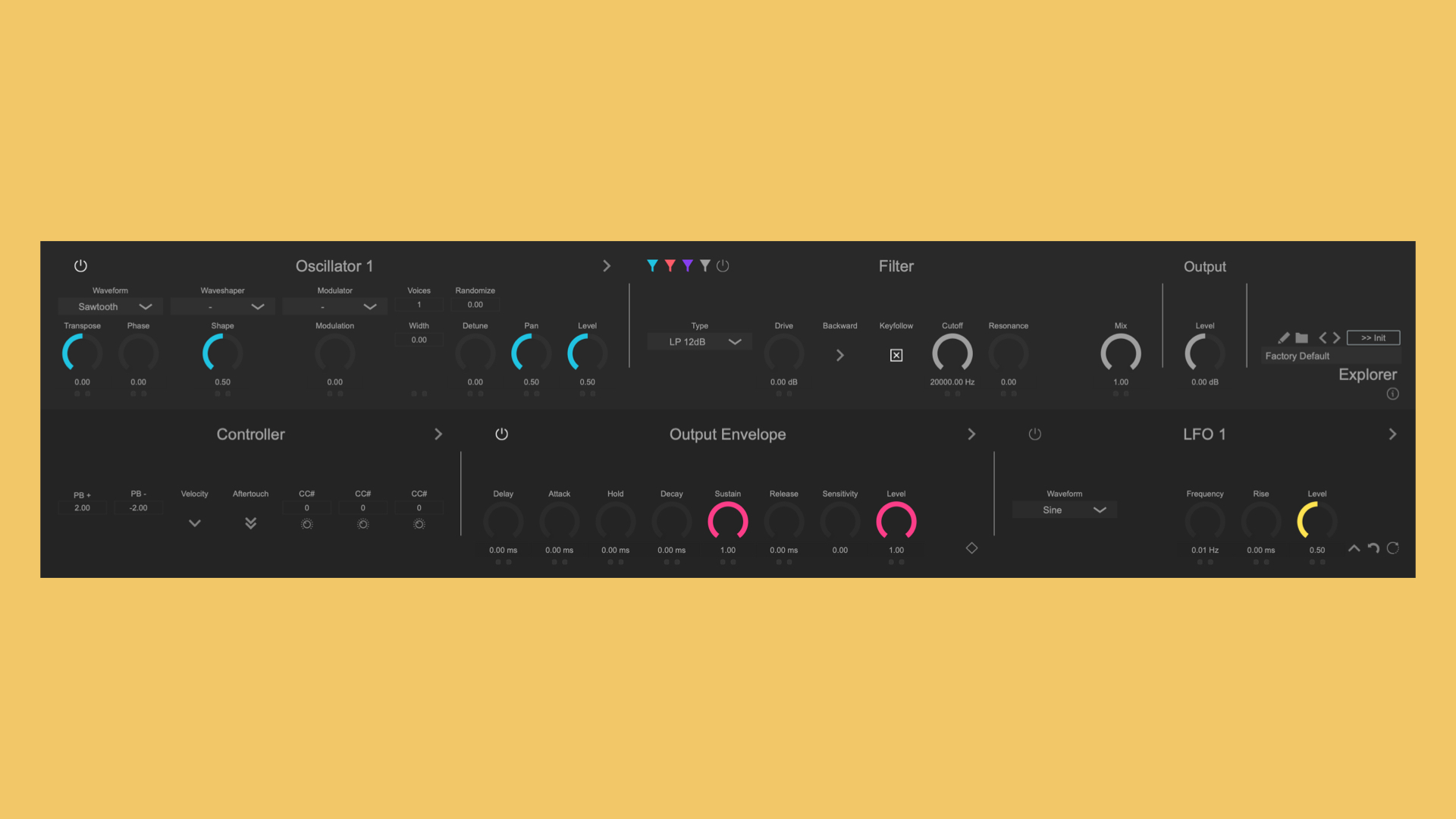
Task: Select the purple filter routing icon
Action: tap(687, 265)
